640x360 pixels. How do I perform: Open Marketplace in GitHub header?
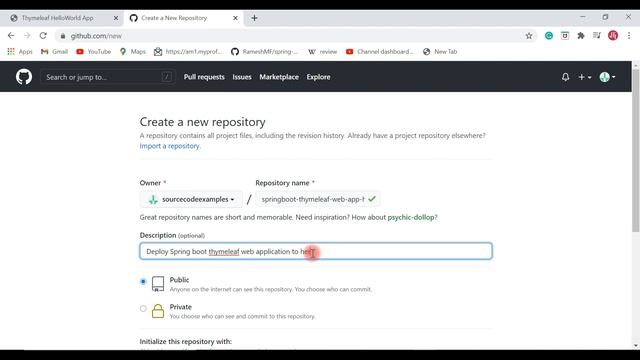coord(279,77)
